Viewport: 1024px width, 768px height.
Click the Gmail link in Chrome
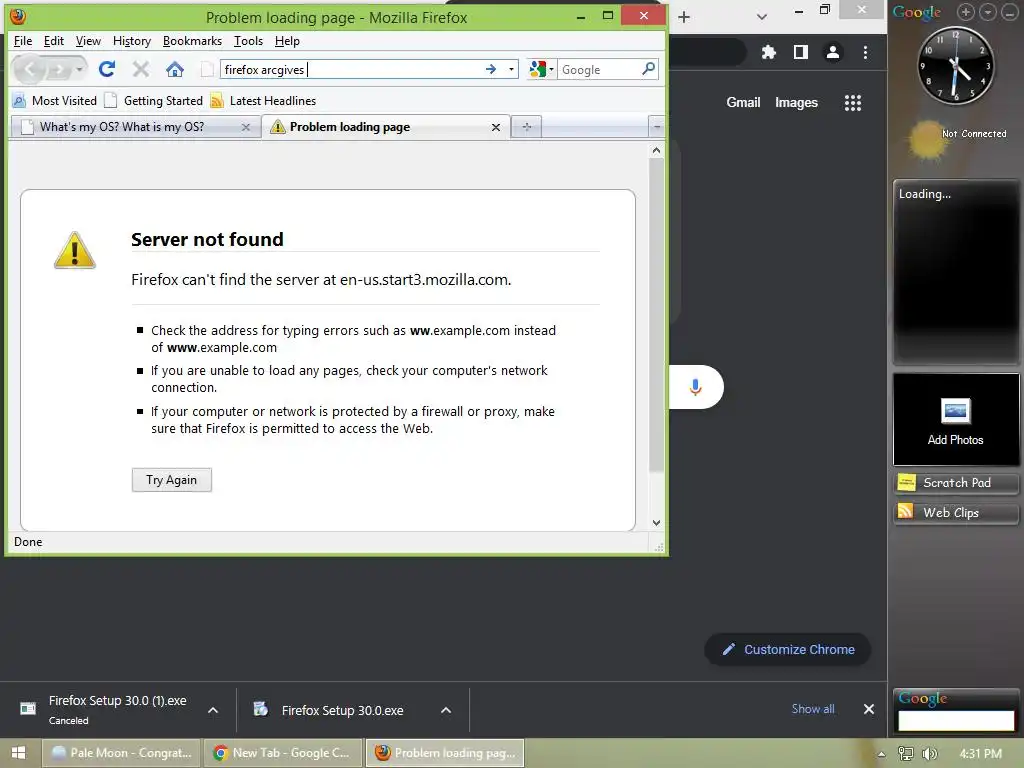coord(743,103)
